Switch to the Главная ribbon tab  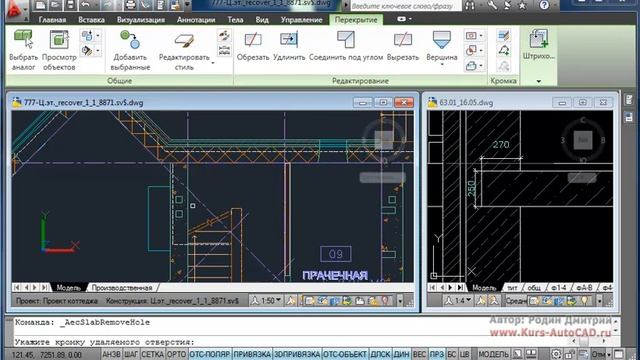(x=52, y=20)
